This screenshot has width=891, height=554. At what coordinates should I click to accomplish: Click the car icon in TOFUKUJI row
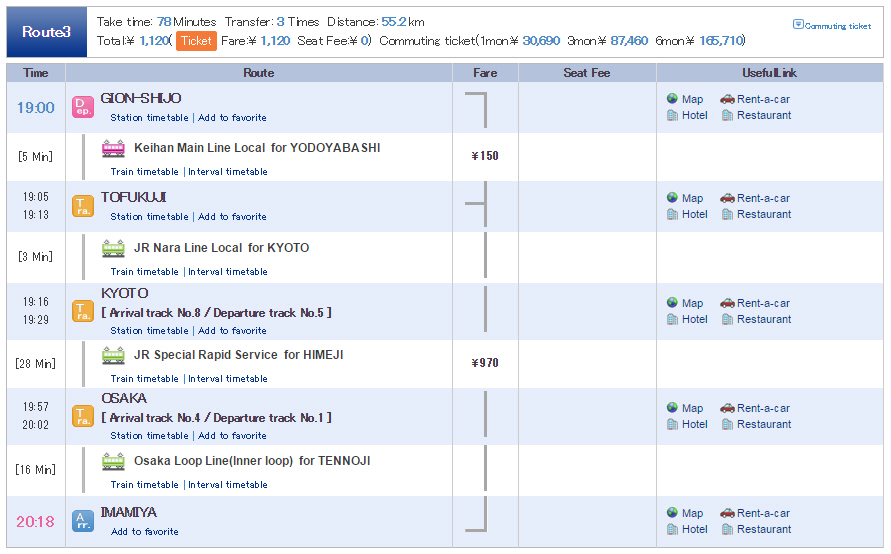[x=727, y=198]
